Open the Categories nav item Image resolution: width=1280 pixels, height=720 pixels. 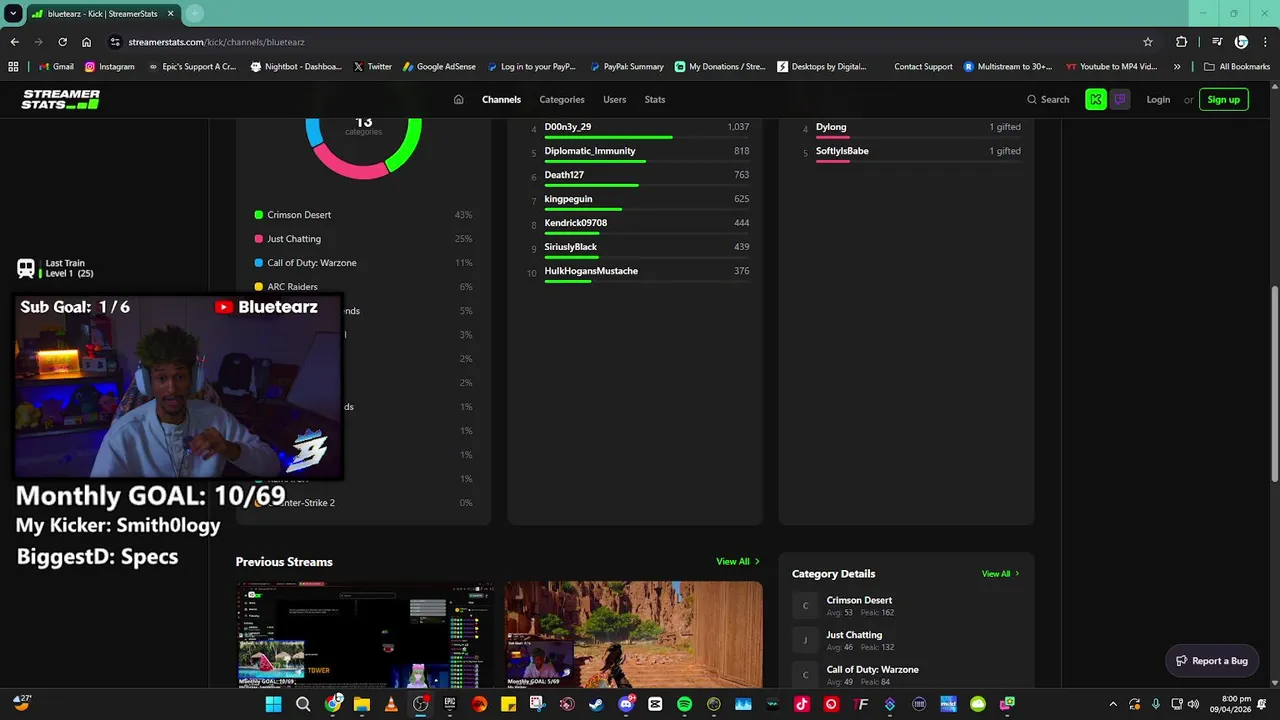[562, 100]
